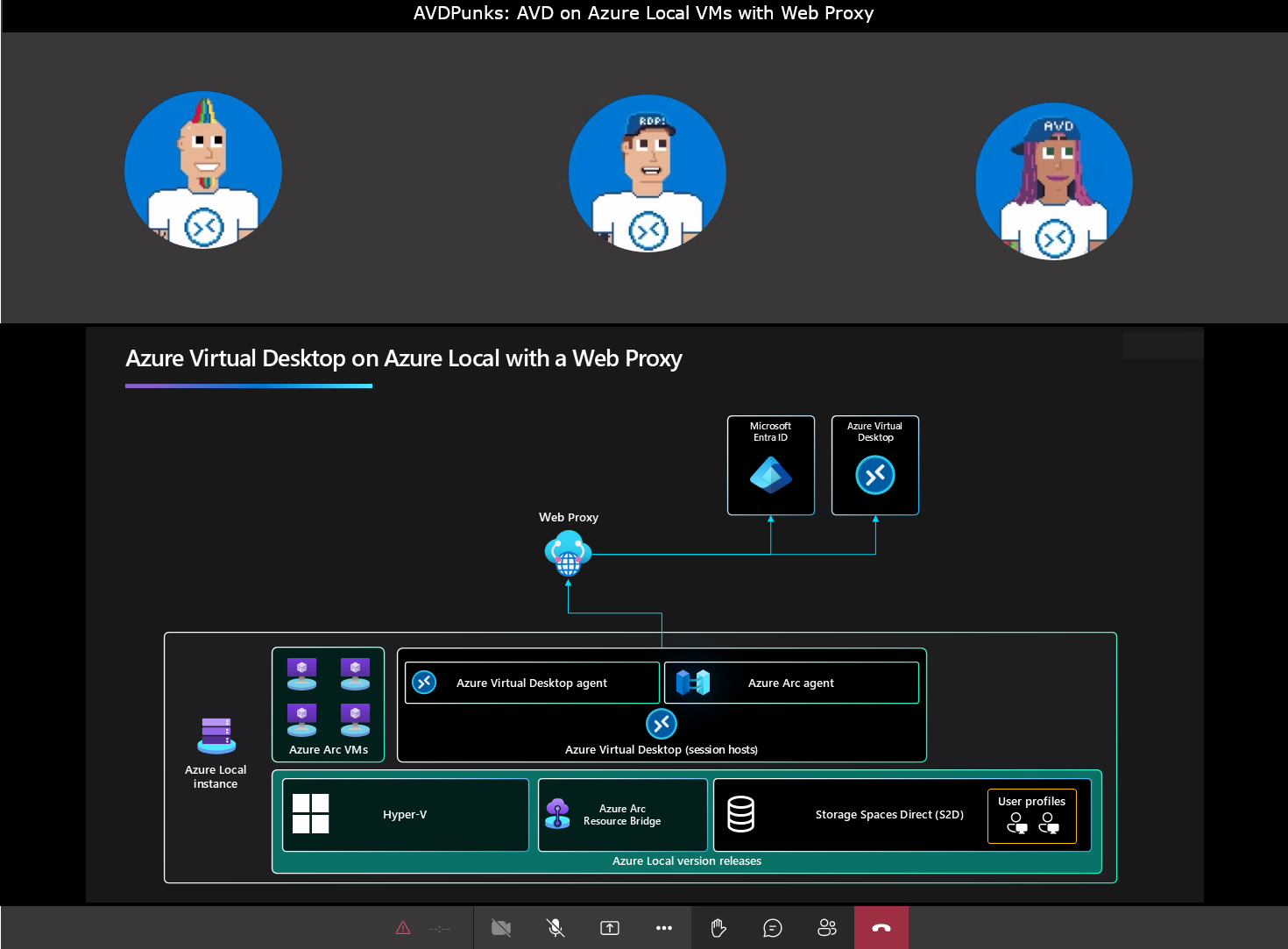This screenshot has width=1288, height=949.
Task: Unmute the microphone
Action: pos(556,928)
